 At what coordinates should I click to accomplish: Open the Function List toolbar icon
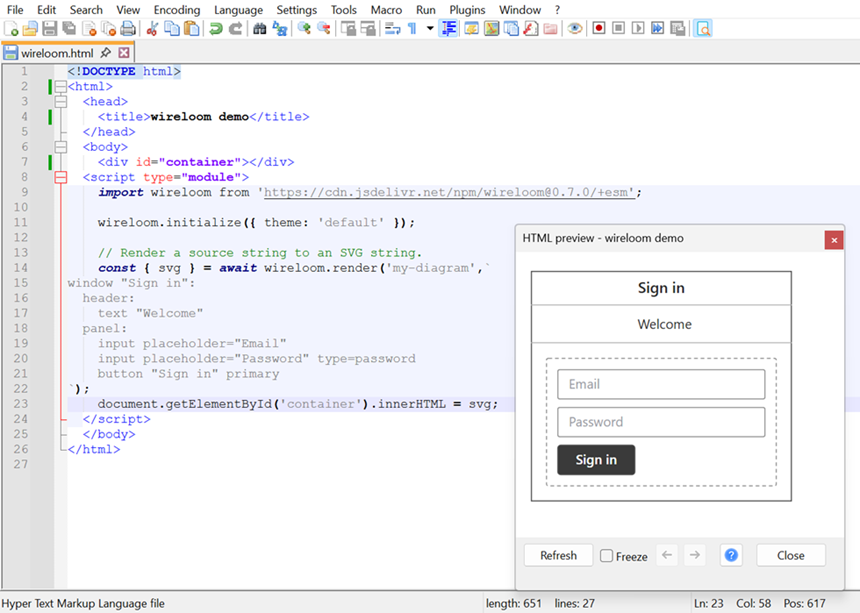[x=531, y=29]
